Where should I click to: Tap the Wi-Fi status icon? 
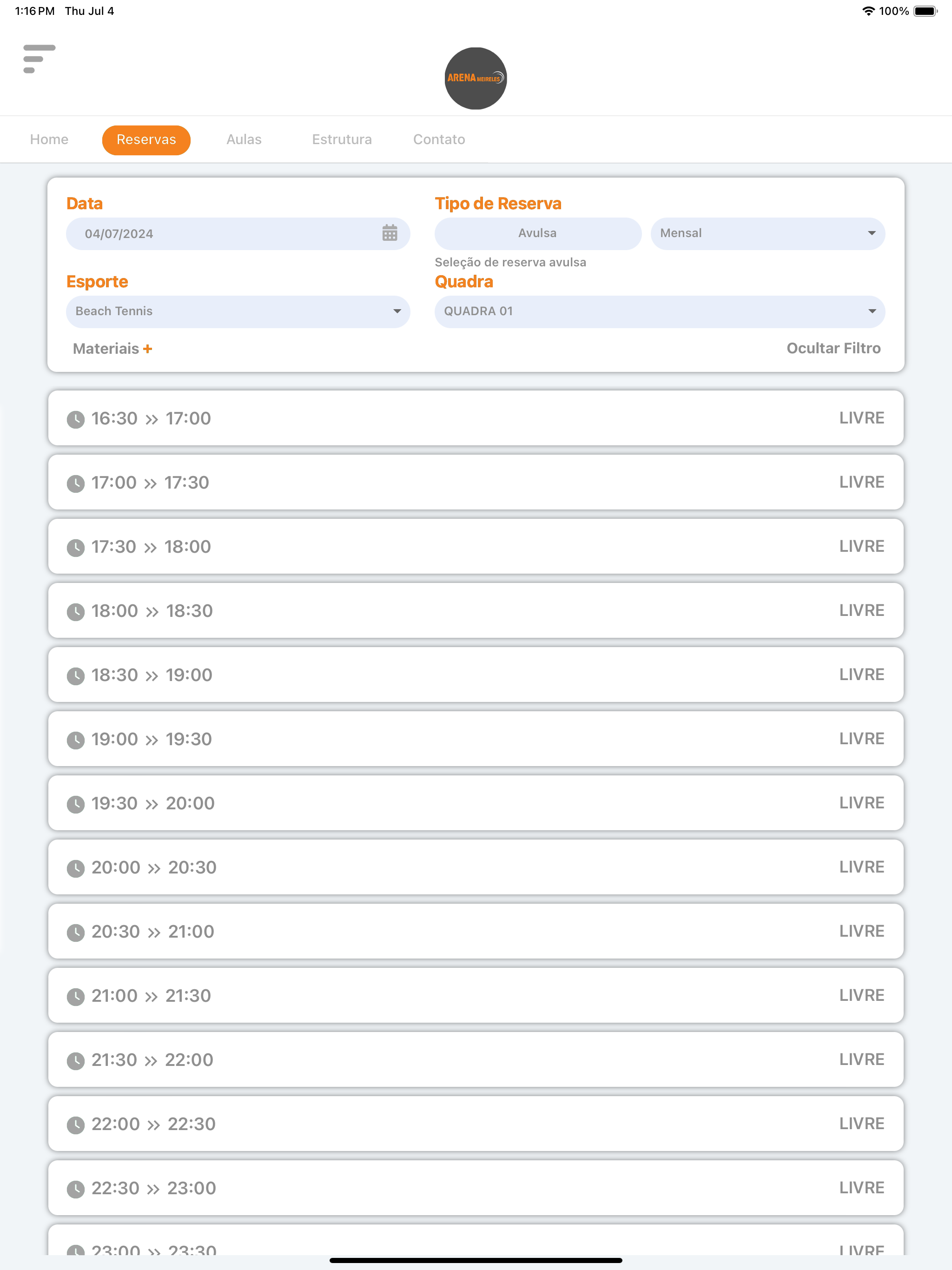click(x=868, y=11)
